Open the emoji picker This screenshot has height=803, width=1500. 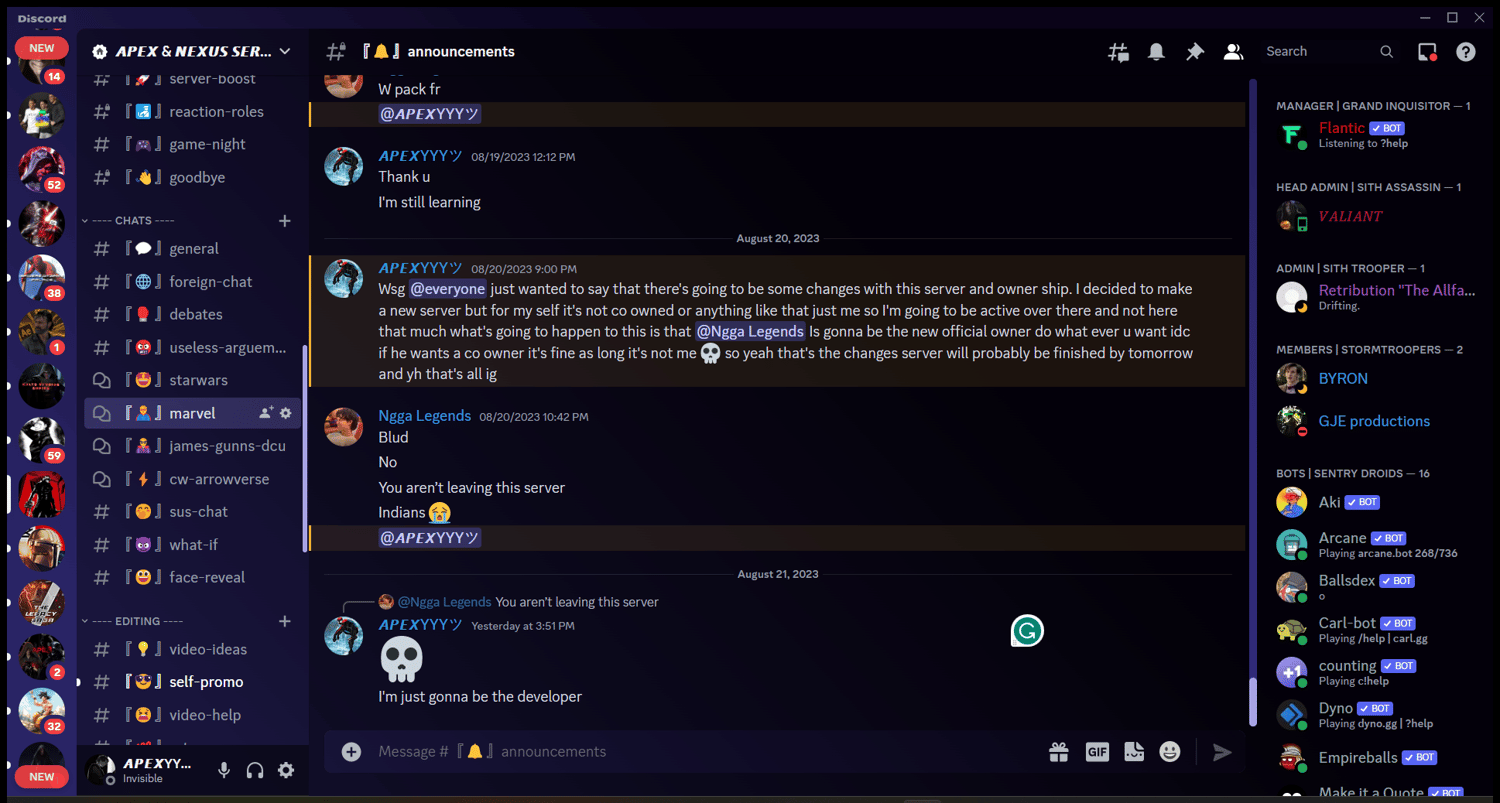coord(1170,752)
